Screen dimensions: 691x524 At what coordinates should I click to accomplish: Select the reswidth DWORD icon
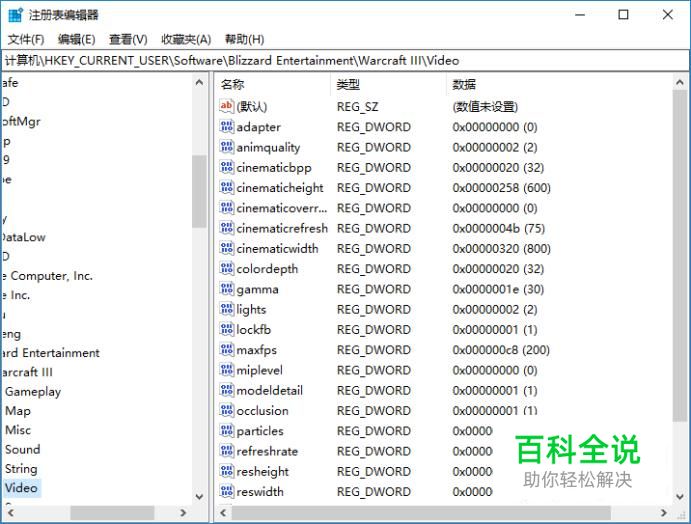coord(226,491)
